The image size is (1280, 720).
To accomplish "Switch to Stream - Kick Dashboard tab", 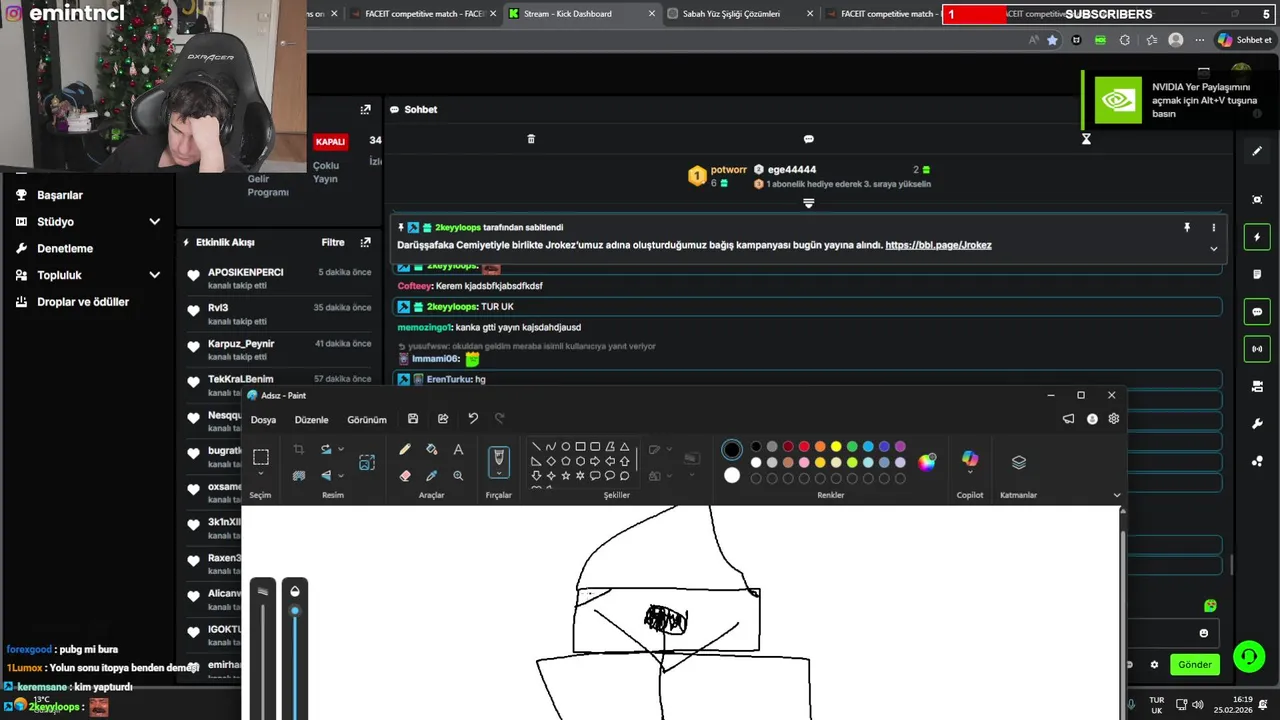I will [581, 14].
